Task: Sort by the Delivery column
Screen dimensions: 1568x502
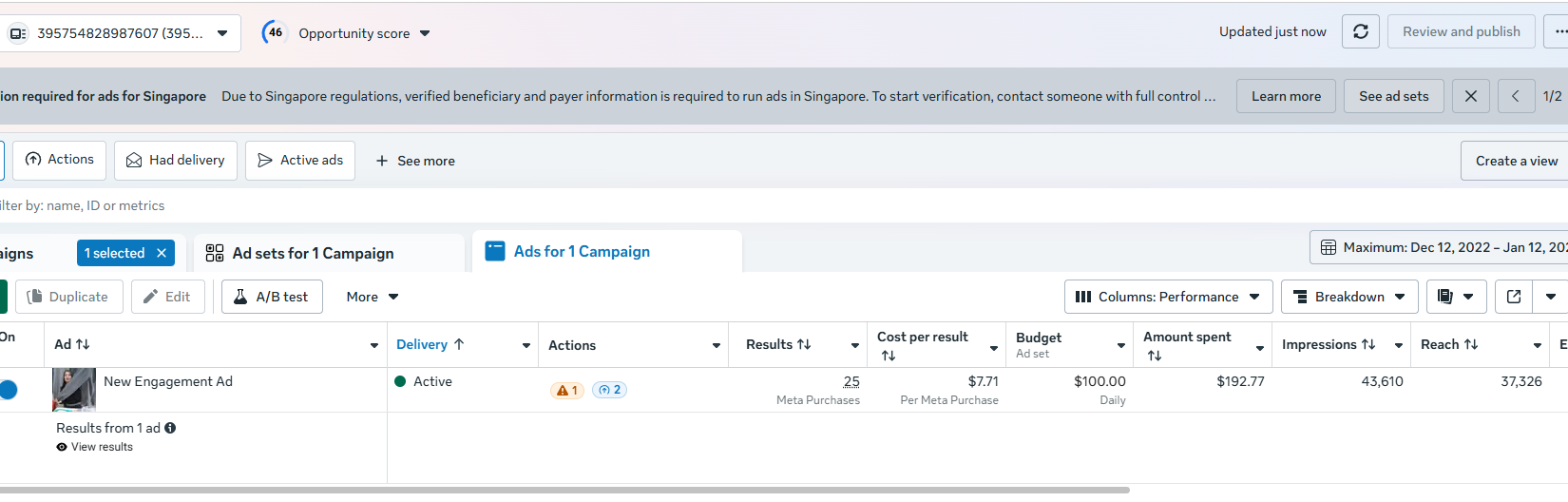Action: (x=430, y=344)
